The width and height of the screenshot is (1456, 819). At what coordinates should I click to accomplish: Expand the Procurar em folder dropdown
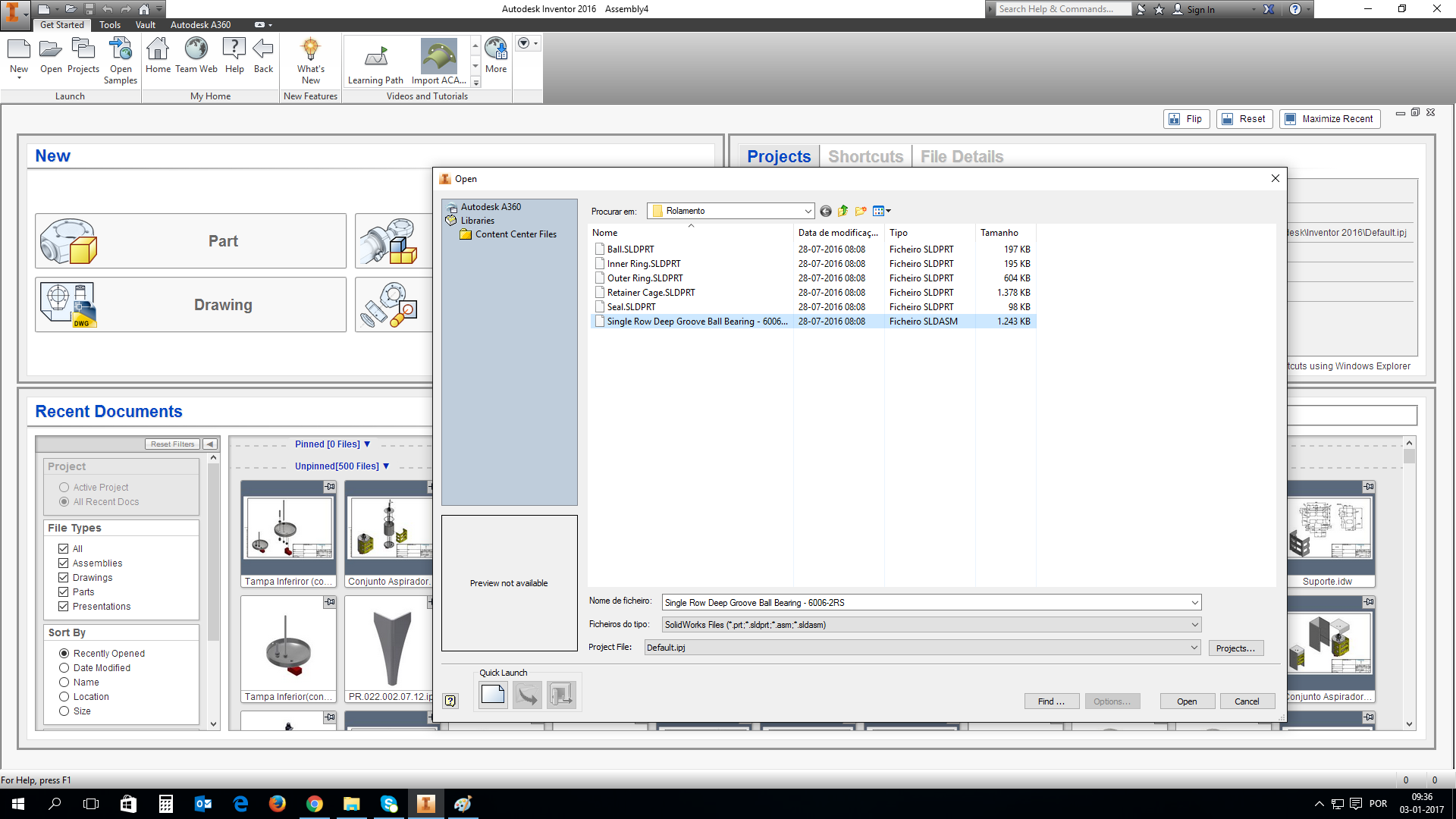pyautogui.click(x=808, y=212)
